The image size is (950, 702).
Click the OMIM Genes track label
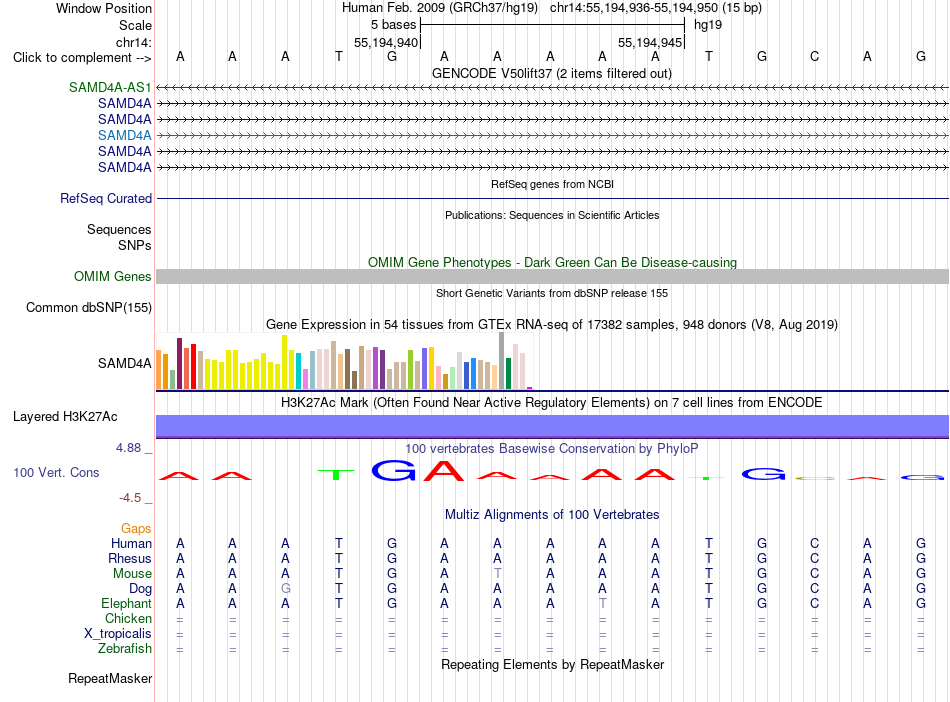coord(112,276)
